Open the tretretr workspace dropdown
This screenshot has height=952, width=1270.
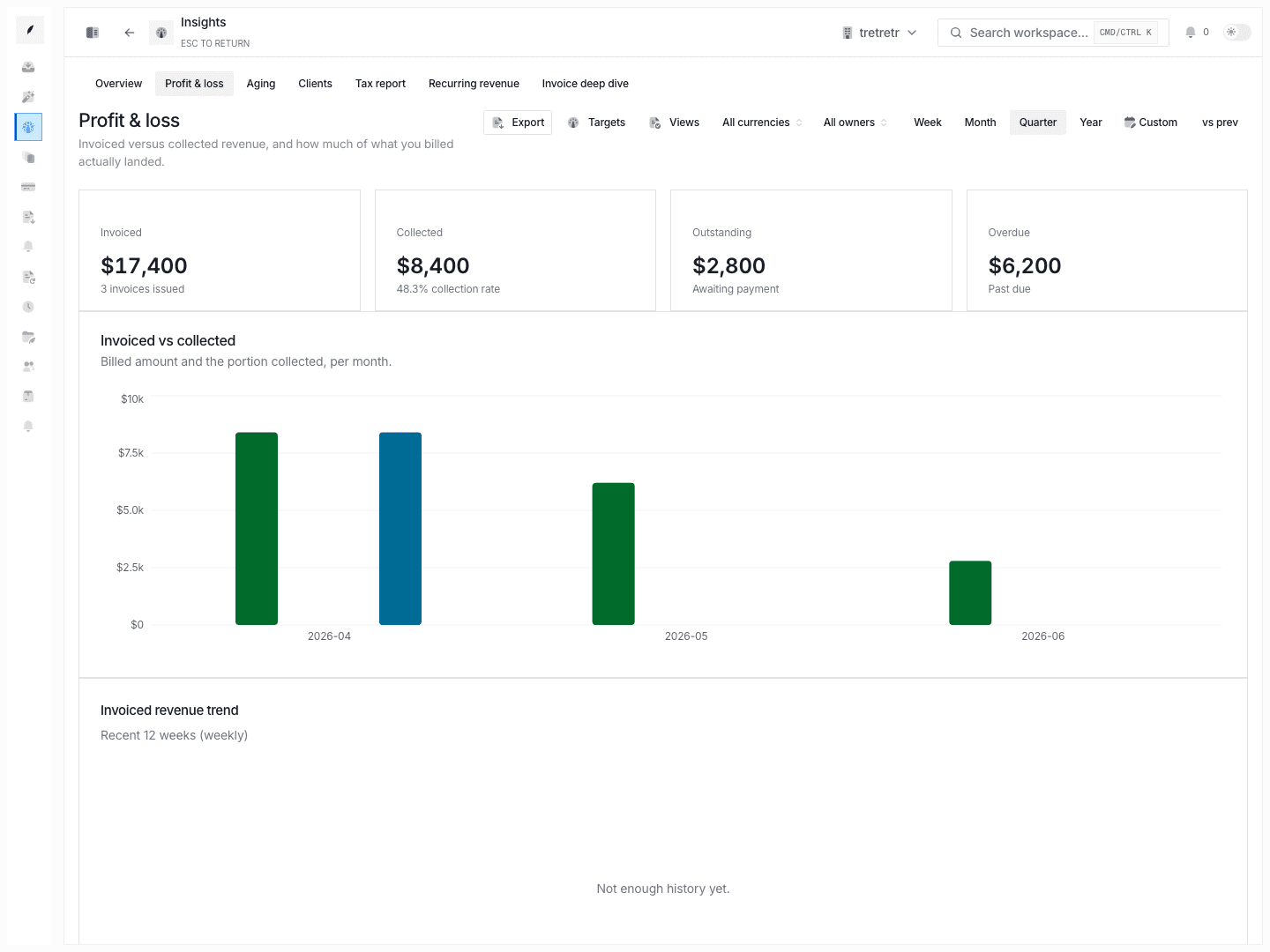879,33
